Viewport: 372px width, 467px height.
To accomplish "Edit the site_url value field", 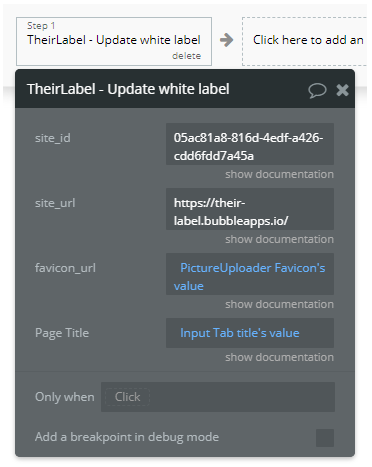I will point(250,209).
